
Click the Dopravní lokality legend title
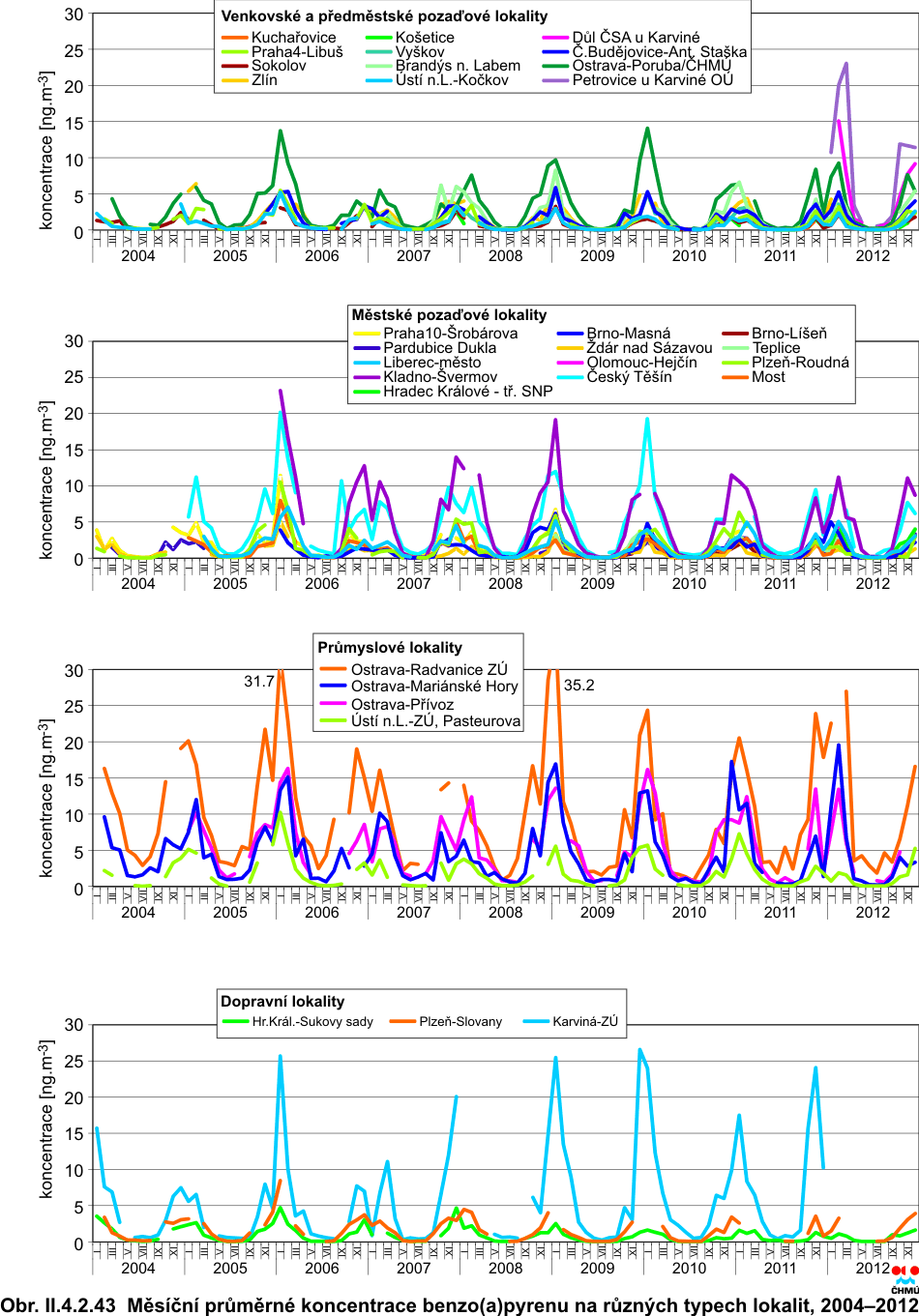(x=282, y=1002)
